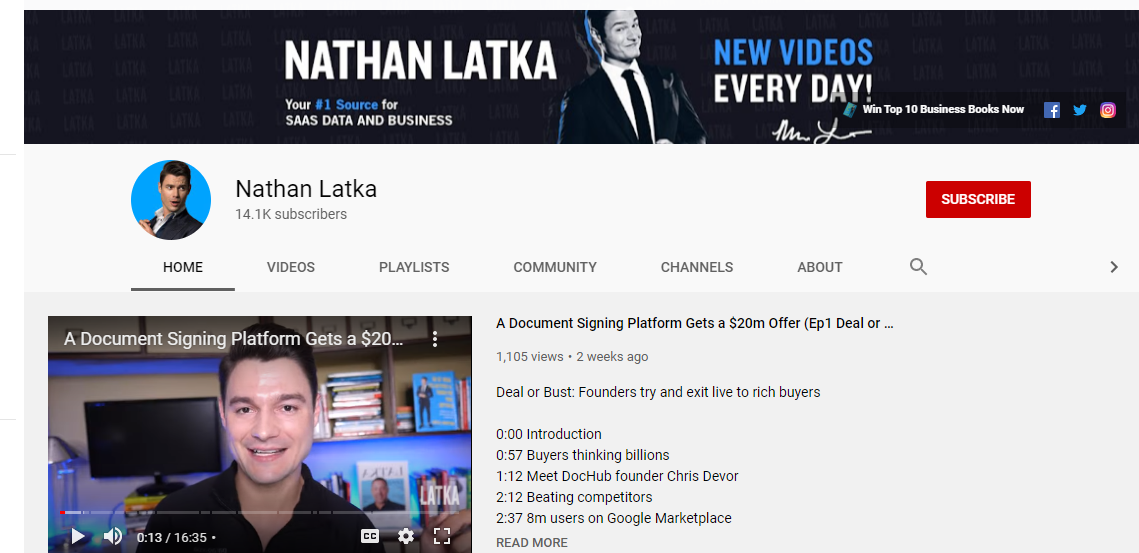
Task: Click the 0:13 / 16:35 time display
Action: [171, 538]
